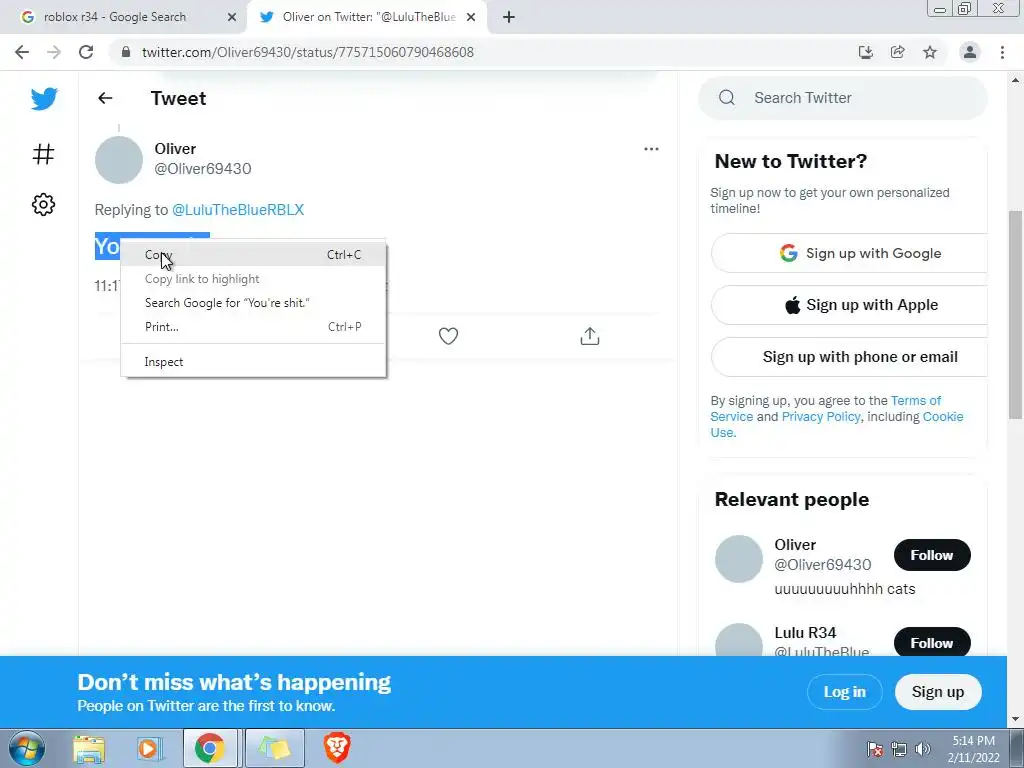Click Log in on the bottom banner
This screenshot has width=1024, height=768.
tap(844, 692)
